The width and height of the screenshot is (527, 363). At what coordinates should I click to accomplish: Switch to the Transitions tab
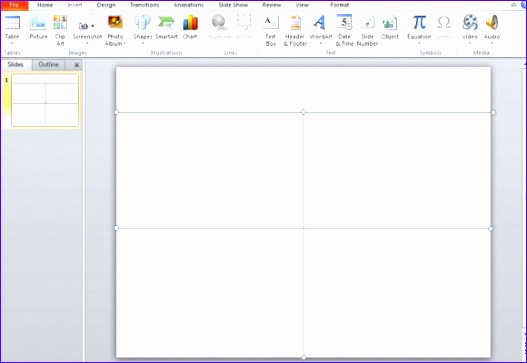(x=145, y=5)
